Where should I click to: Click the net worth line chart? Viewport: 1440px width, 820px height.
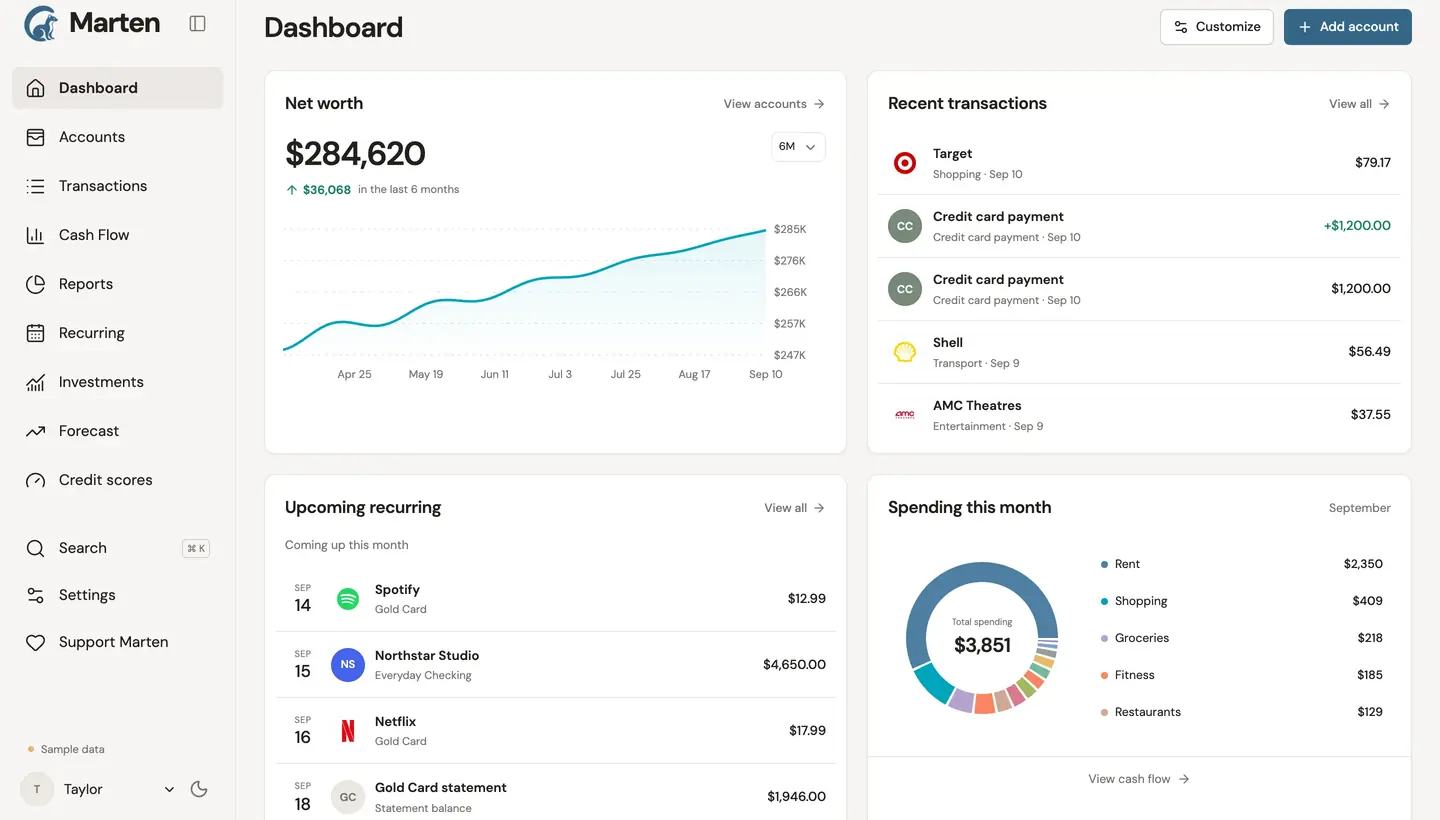click(525, 293)
